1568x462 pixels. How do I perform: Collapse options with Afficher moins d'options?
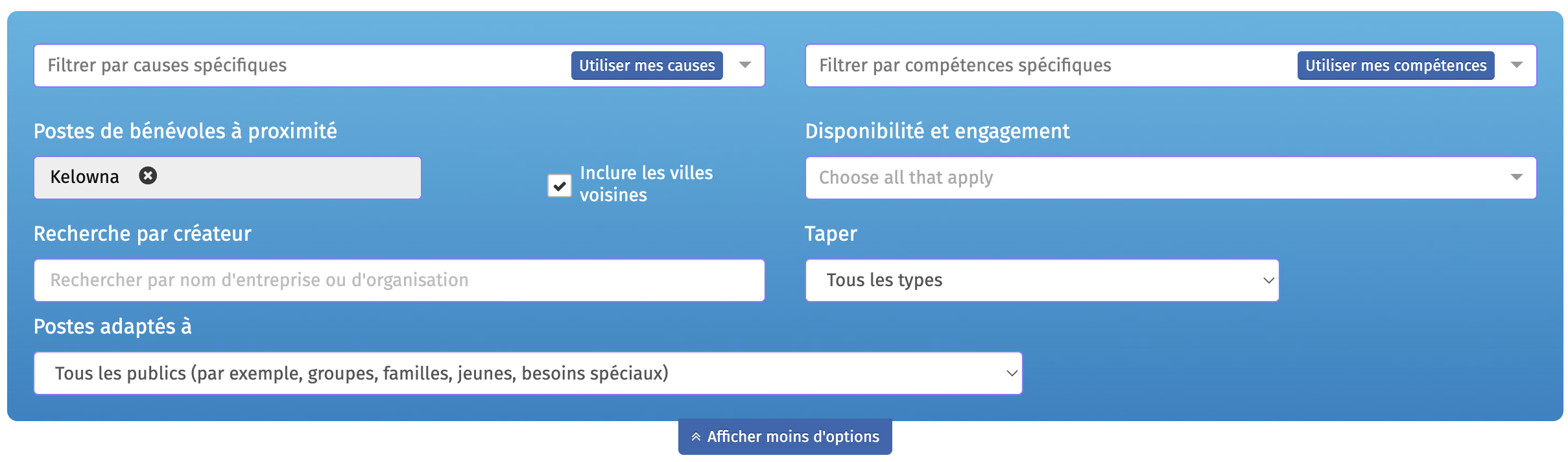point(785,437)
